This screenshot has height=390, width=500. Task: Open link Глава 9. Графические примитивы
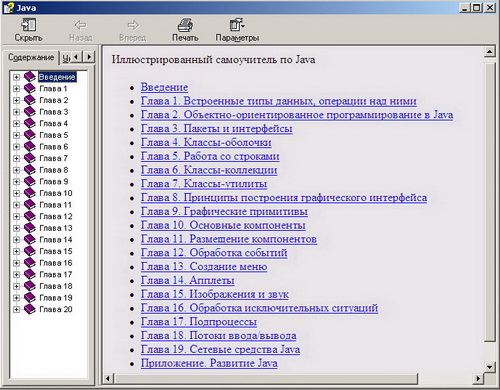click(224, 212)
